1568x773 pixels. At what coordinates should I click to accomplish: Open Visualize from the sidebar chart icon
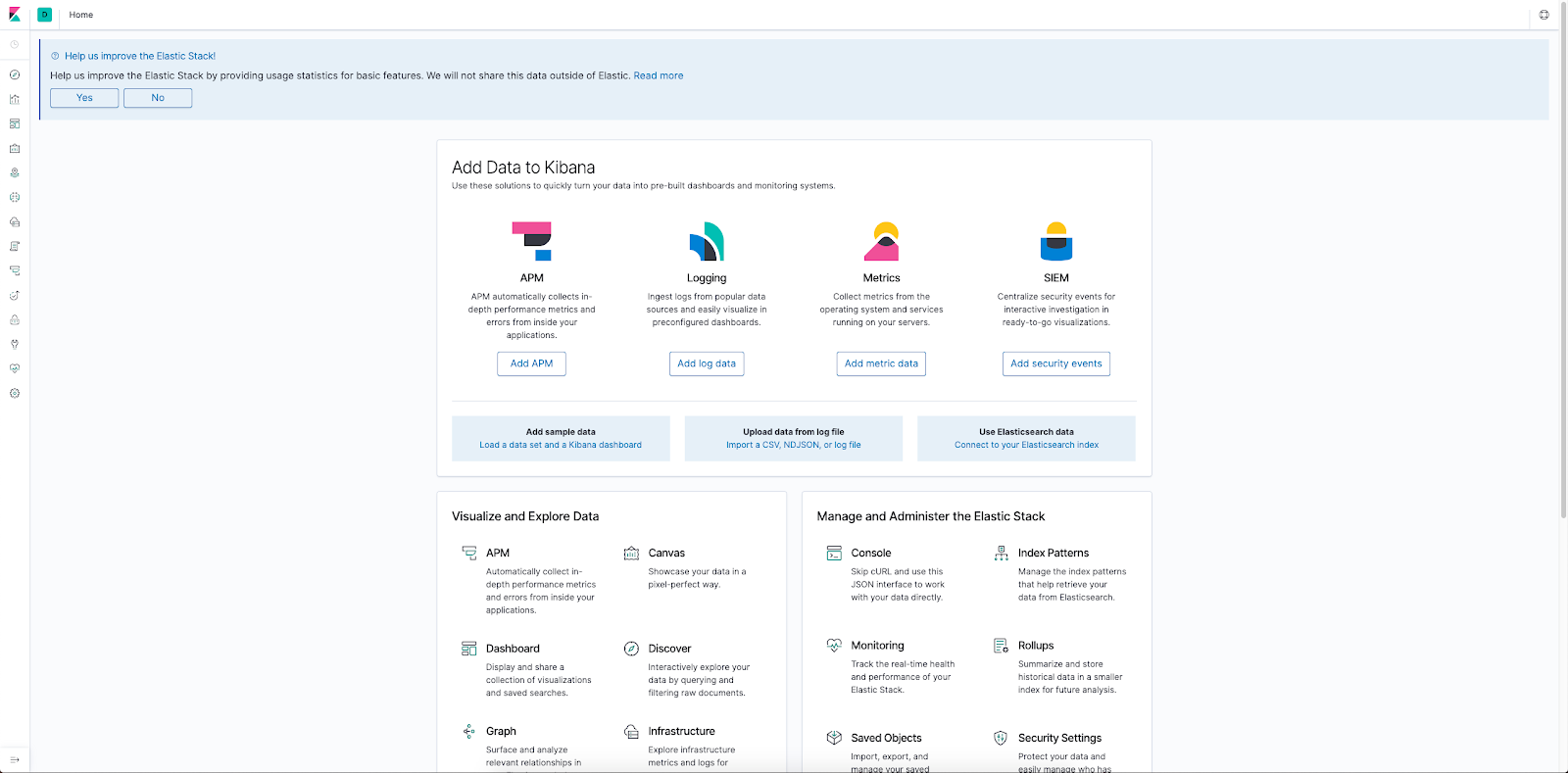click(15, 99)
